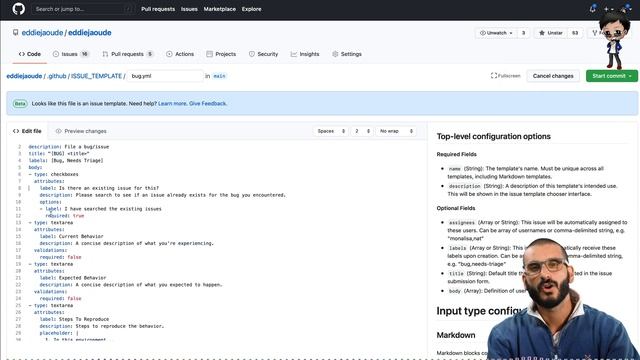Click the repository book icon beside eddiejaoude
640x360 pixels.
coord(16,32)
